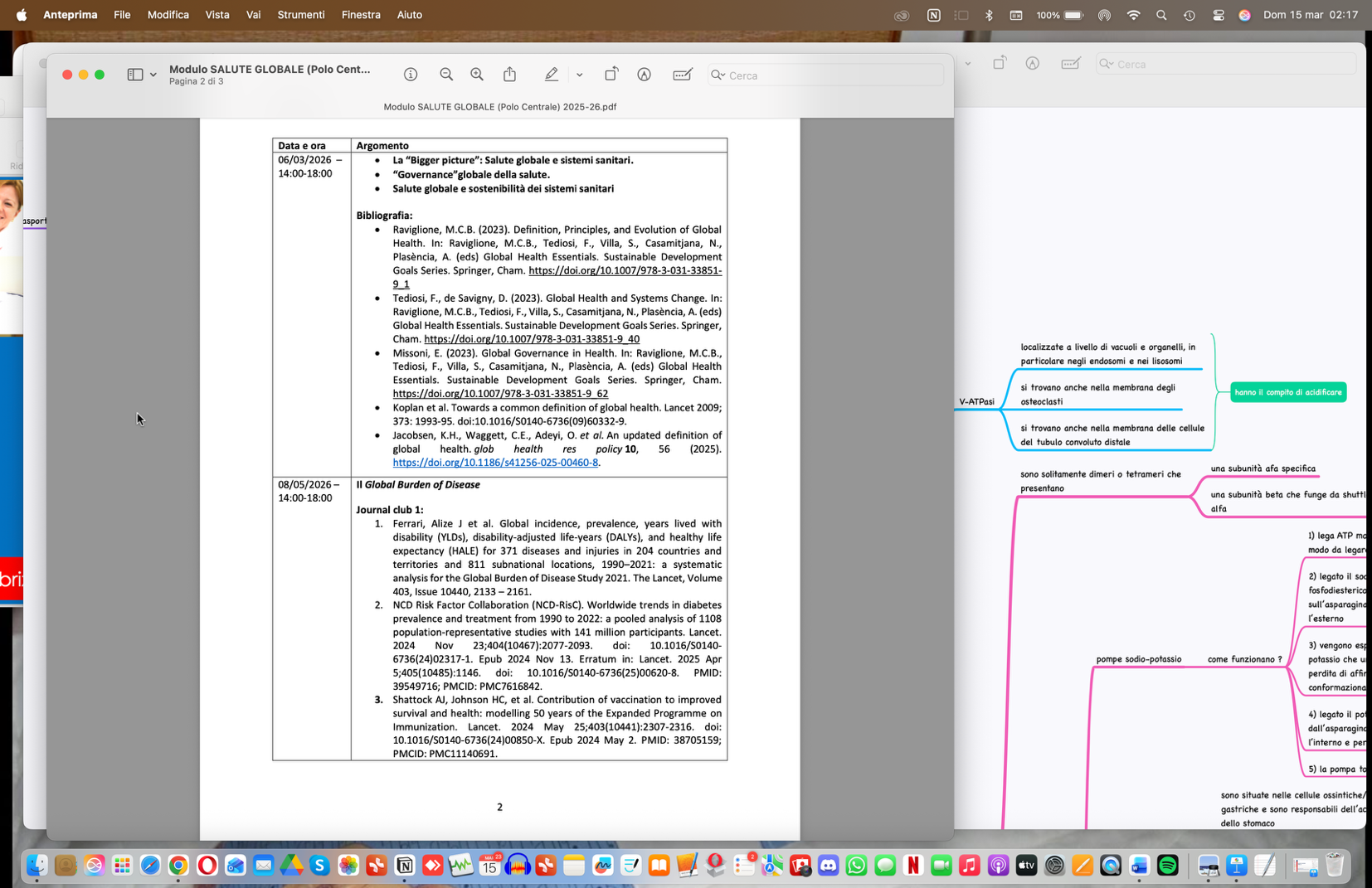Follow the s41256-025-00460-8 DOI link
Screen dimensions: 1372x888
tap(495, 463)
